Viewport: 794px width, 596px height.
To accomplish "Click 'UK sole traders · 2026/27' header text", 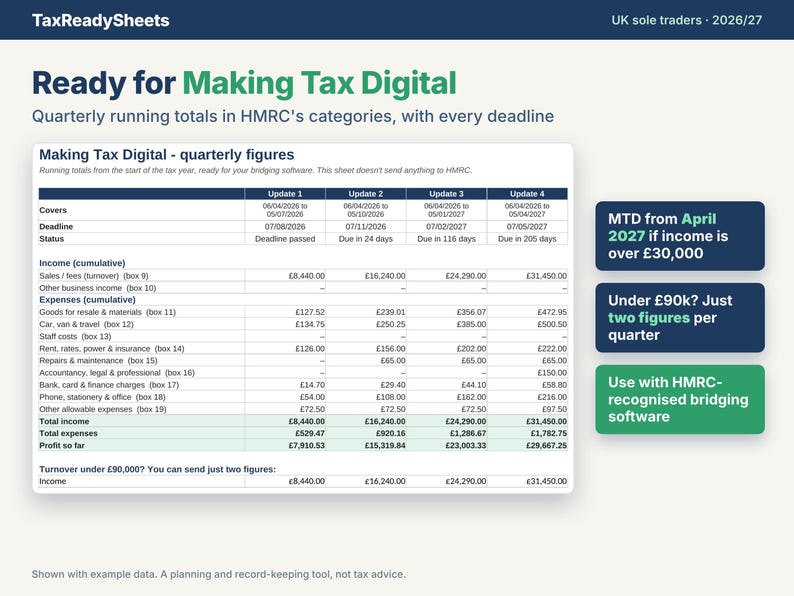I will click(686, 20).
